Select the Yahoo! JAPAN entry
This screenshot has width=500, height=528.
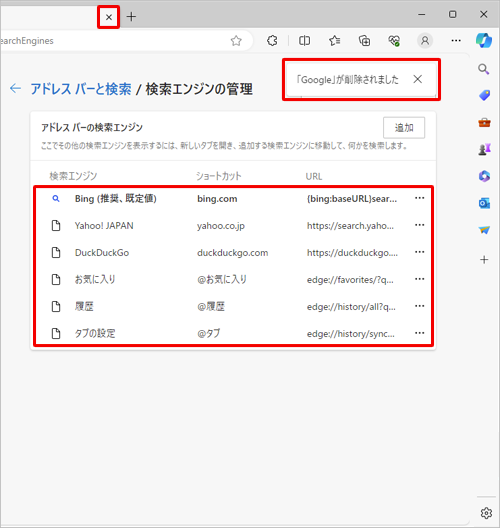[104, 226]
